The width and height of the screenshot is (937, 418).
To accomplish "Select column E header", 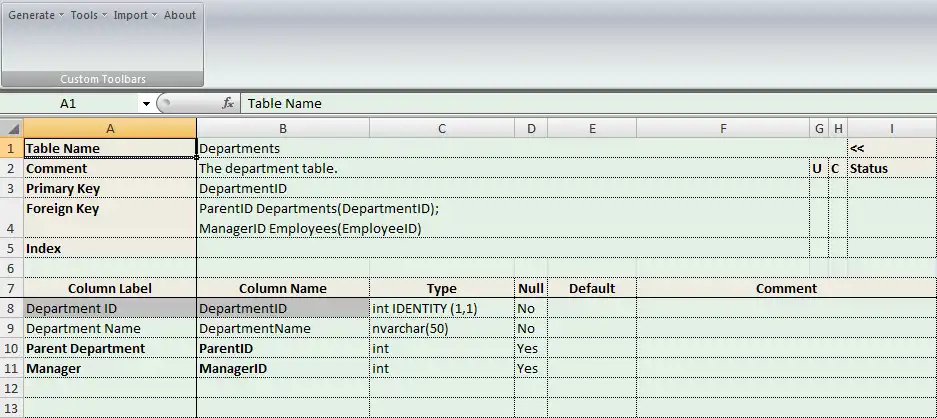I will point(592,128).
